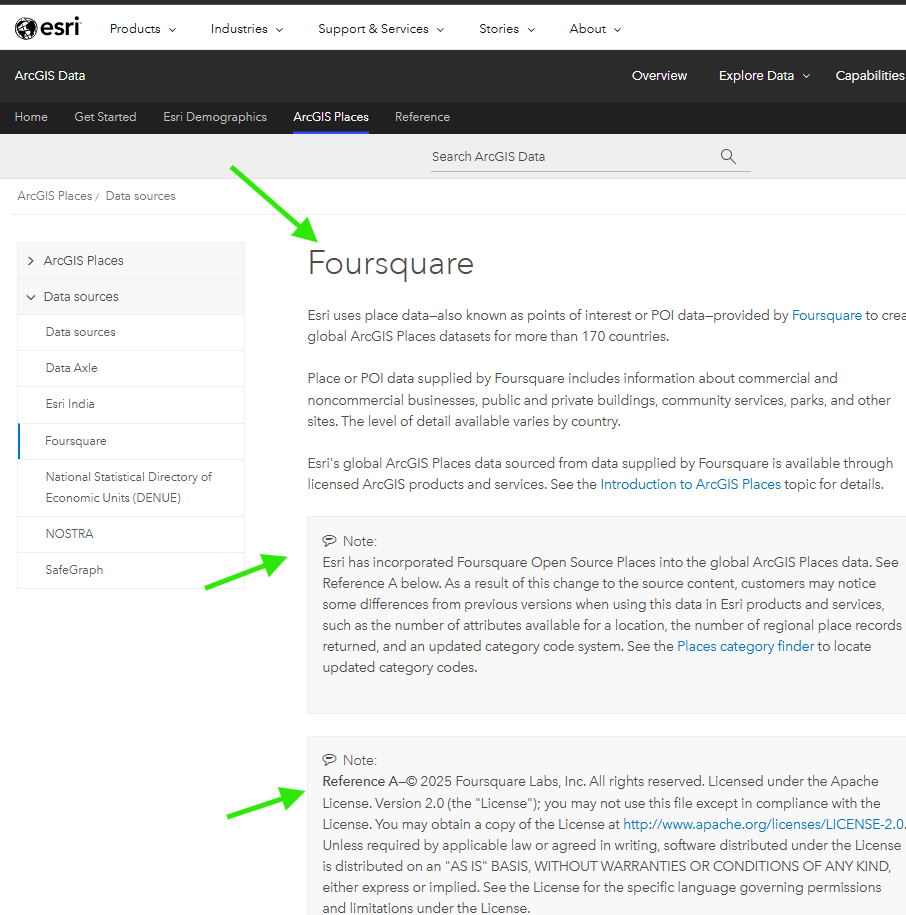The width and height of the screenshot is (906, 915).
Task: Click the search magnifier icon
Action: (x=728, y=156)
